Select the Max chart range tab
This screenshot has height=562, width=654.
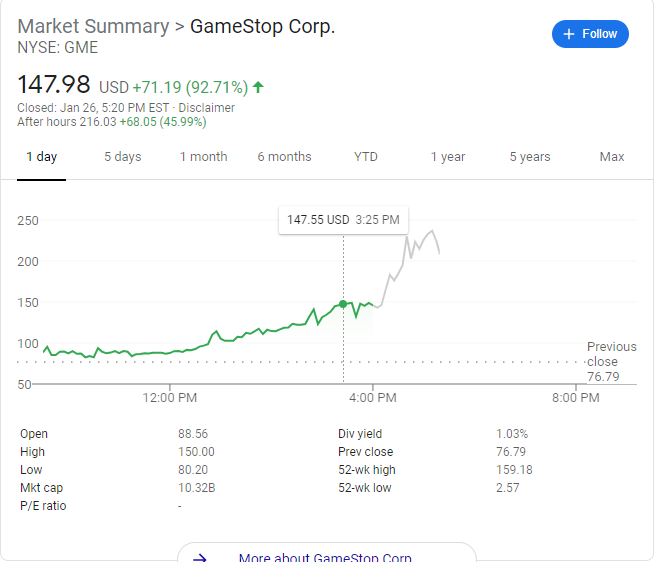pos(611,157)
